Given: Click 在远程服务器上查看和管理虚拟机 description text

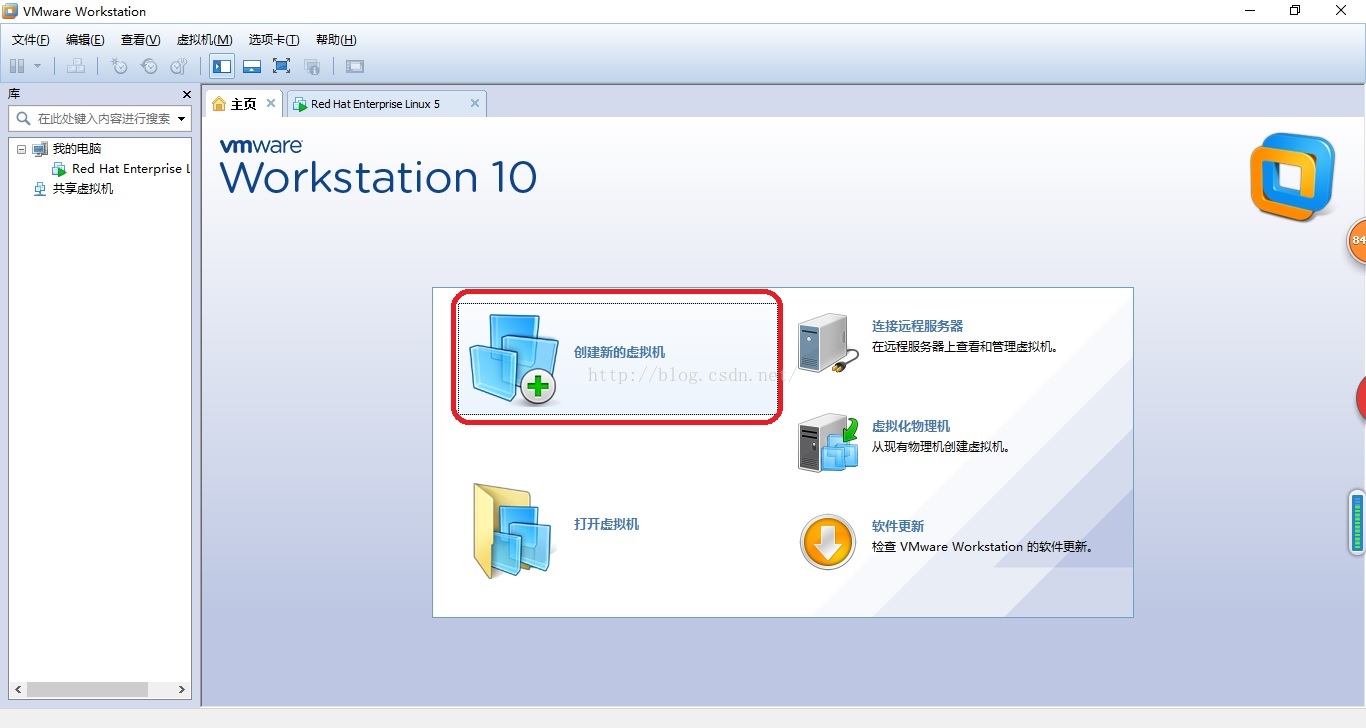Looking at the screenshot, I should coord(965,347).
